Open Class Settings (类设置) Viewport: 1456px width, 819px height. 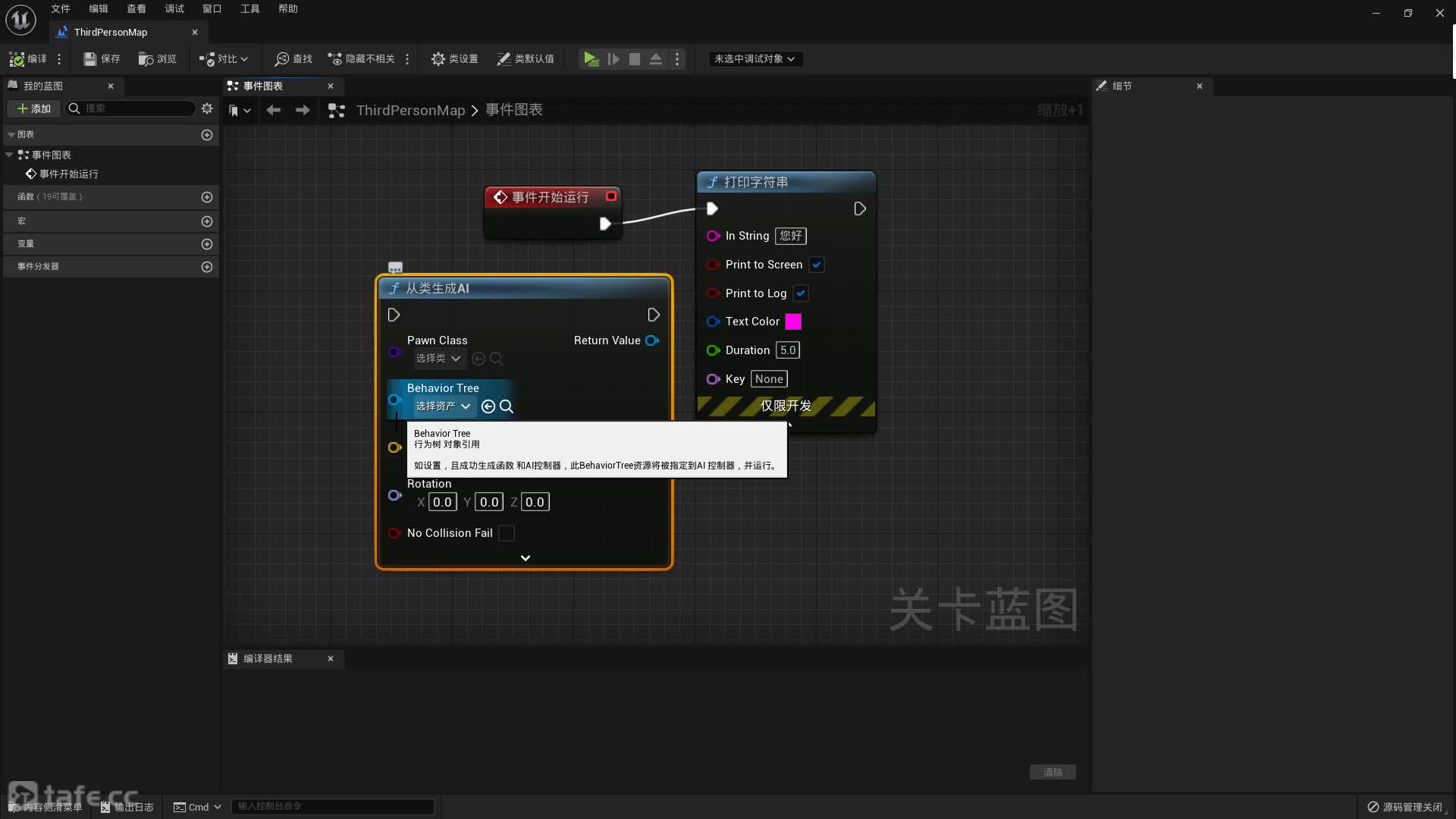[x=454, y=58]
